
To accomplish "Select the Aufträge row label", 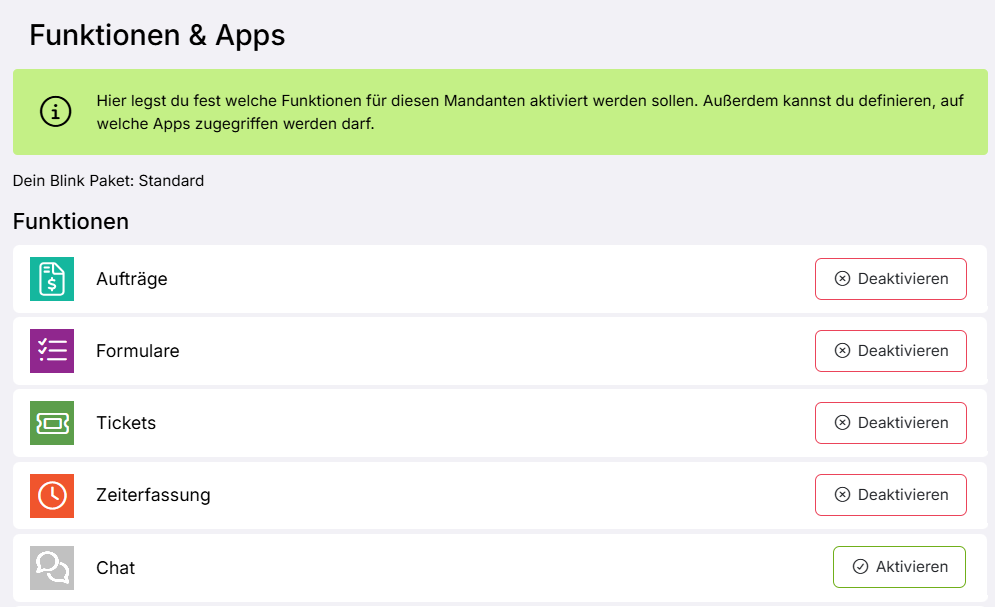I will [132, 279].
